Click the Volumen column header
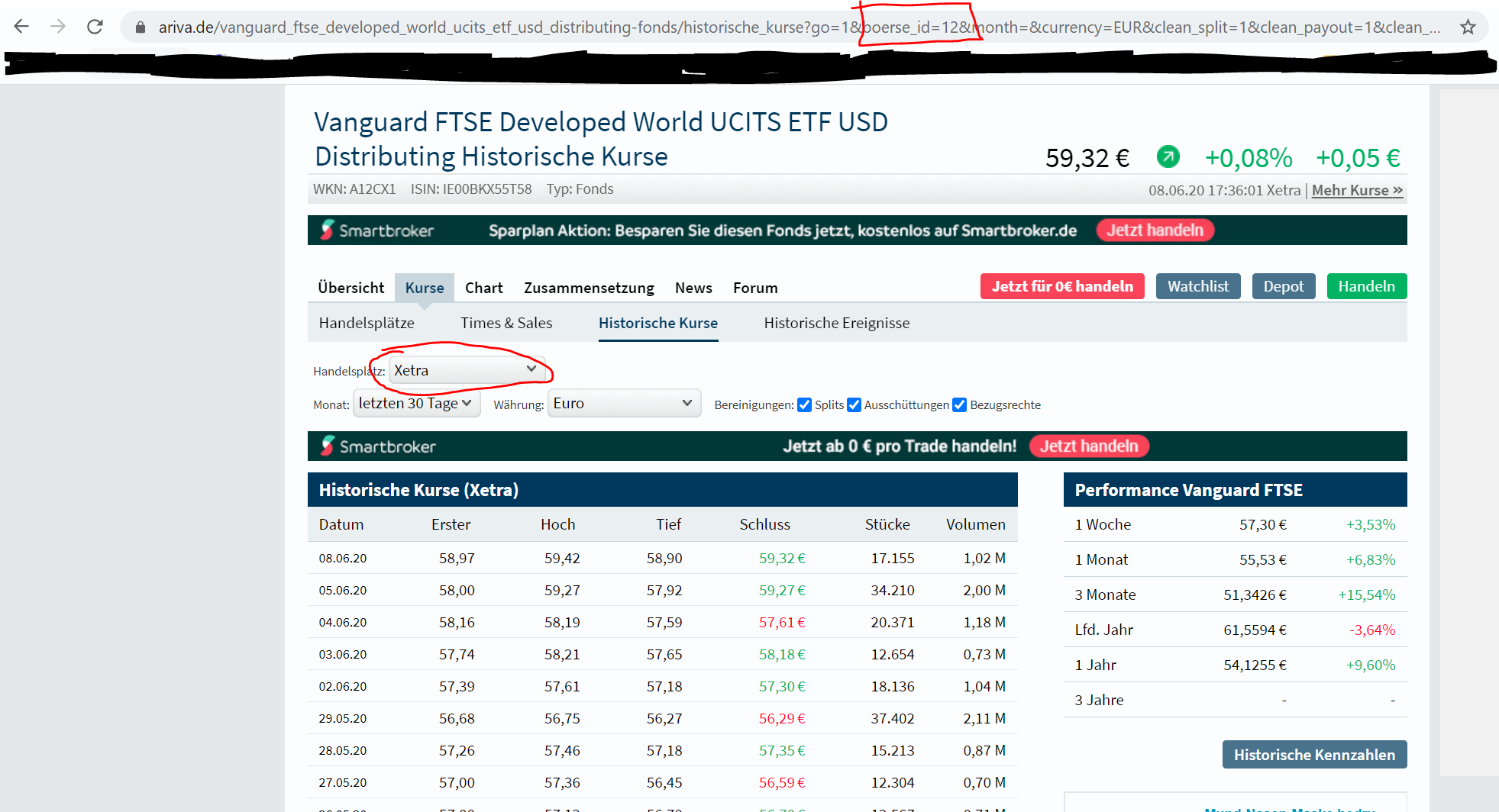Screen dimensions: 1499x812 pyautogui.click(x=976, y=524)
